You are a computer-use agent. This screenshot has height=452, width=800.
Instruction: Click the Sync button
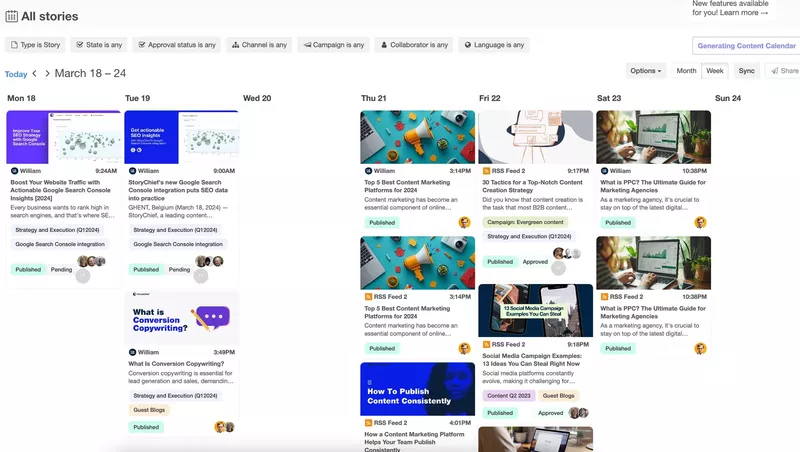tap(746, 71)
